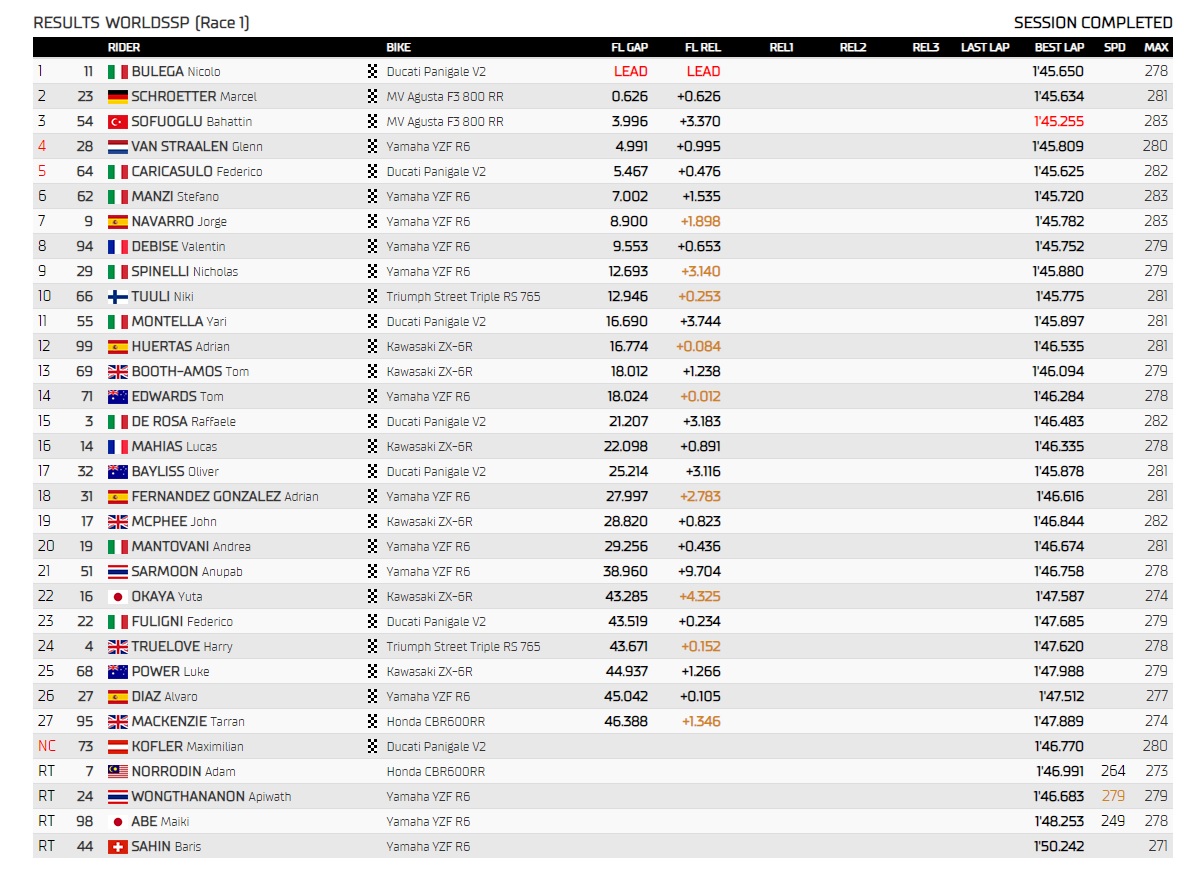Click the RIDER column header
This screenshot has height=873, width=1191.
(x=124, y=47)
